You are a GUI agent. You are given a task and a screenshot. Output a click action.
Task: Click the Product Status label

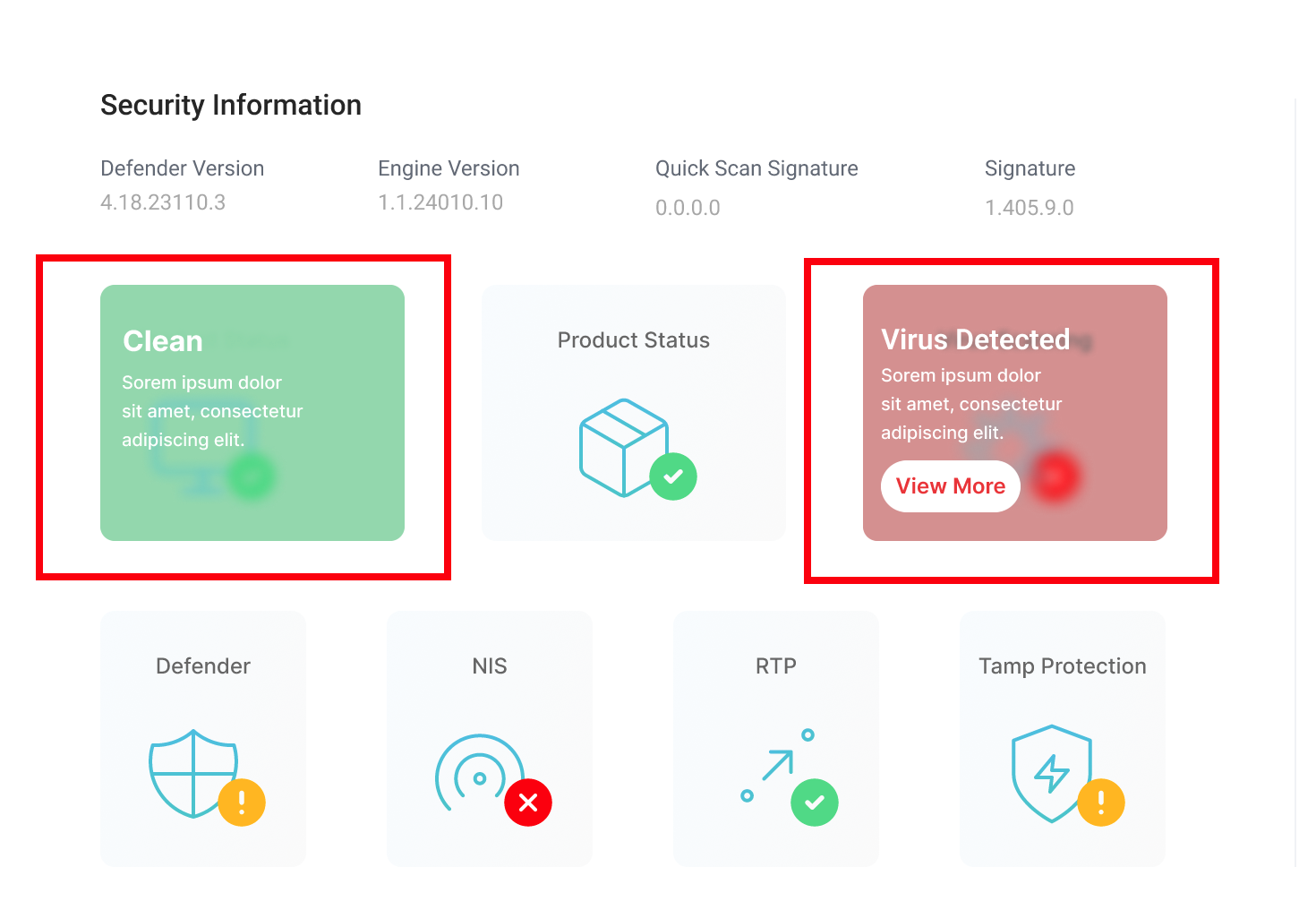pyautogui.click(x=634, y=340)
